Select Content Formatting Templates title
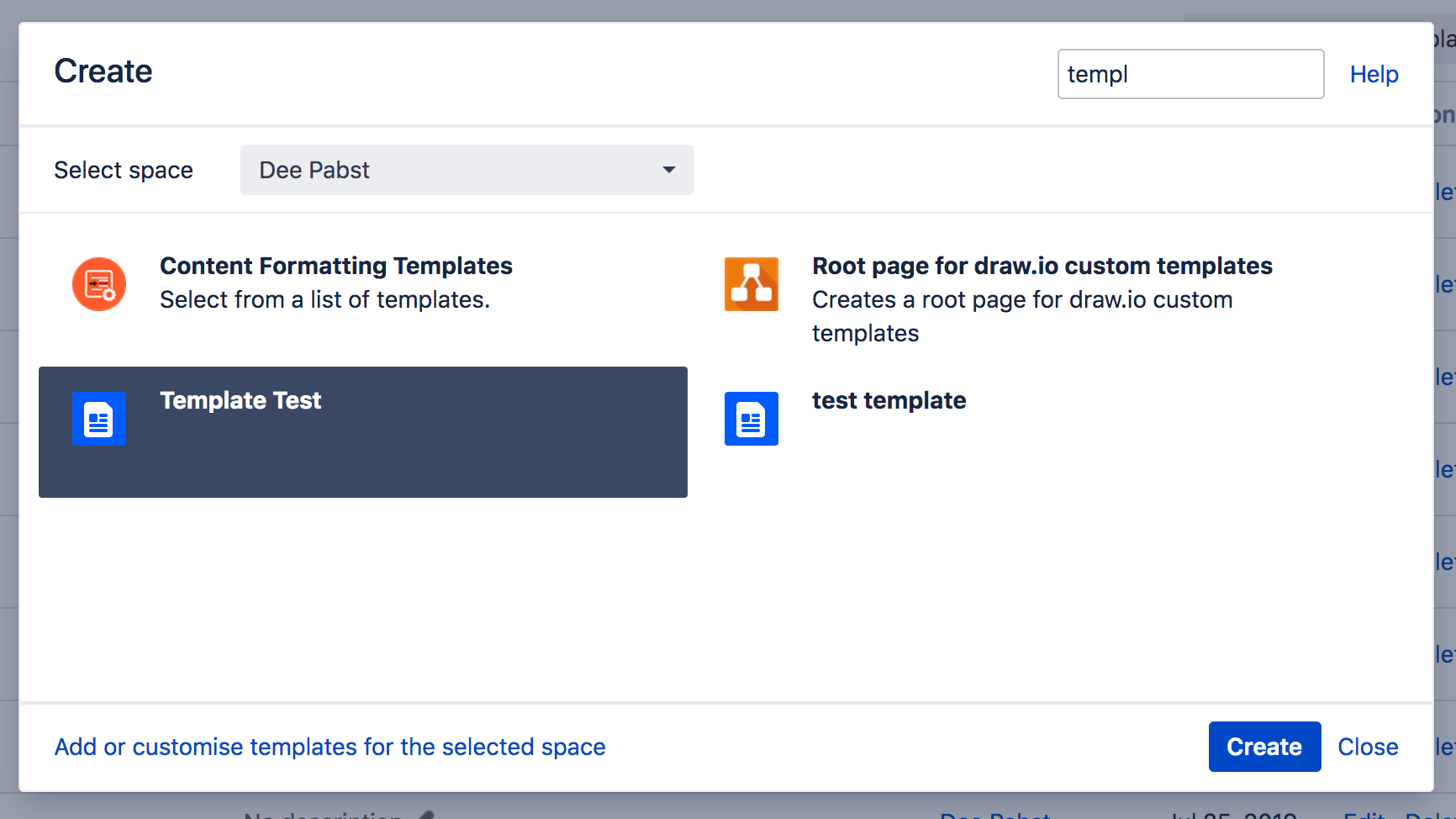The image size is (1456, 819). (336, 266)
